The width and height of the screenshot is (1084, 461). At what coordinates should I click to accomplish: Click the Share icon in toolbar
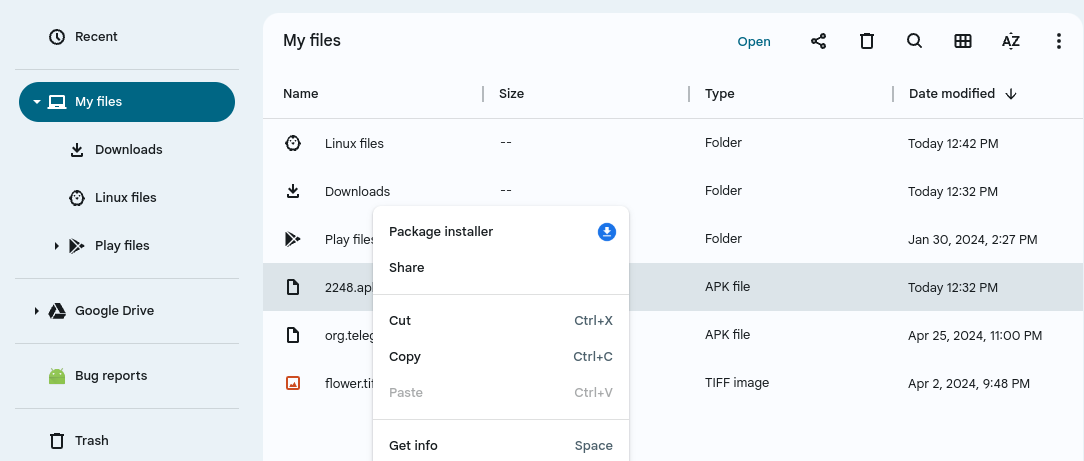coord(819,41)
